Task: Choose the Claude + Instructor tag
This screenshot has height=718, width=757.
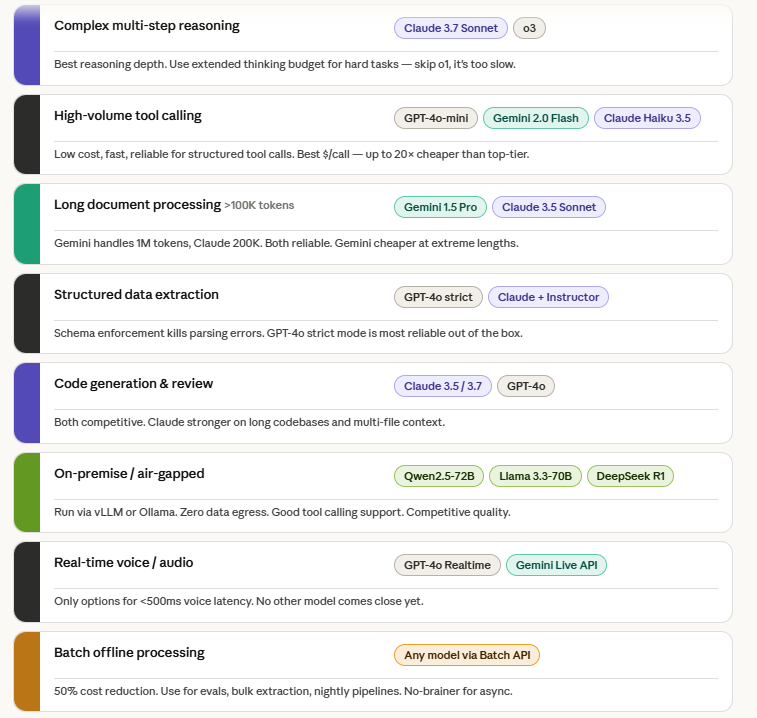Action: [x=548, y=297]
